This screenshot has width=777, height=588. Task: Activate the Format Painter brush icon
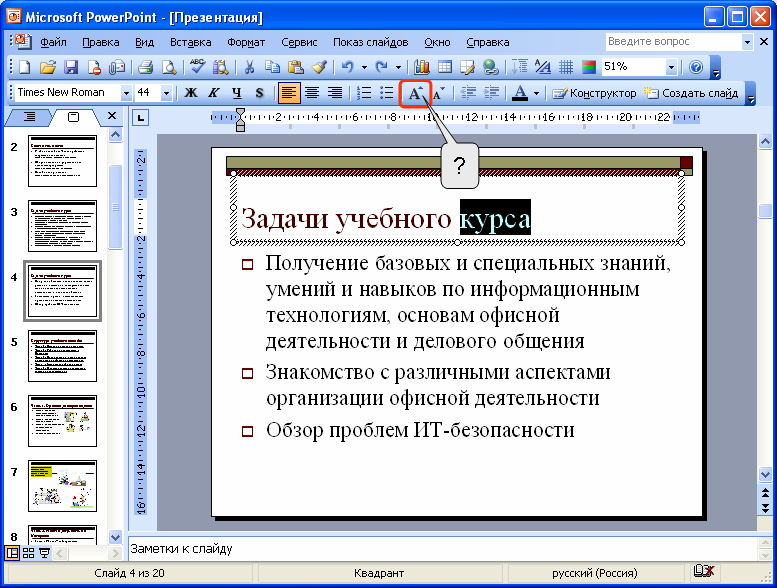pyautogui.click(x=319, y=67)
